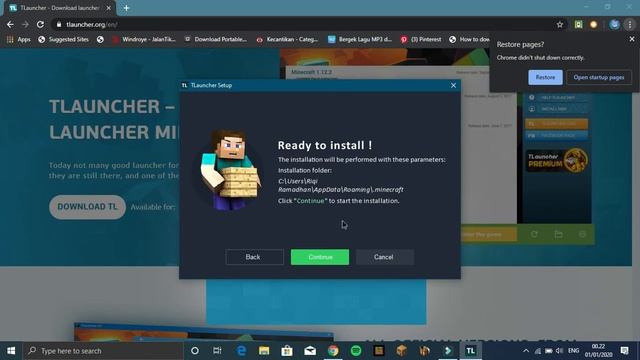Open a new Chrome tab

[127, 8]
